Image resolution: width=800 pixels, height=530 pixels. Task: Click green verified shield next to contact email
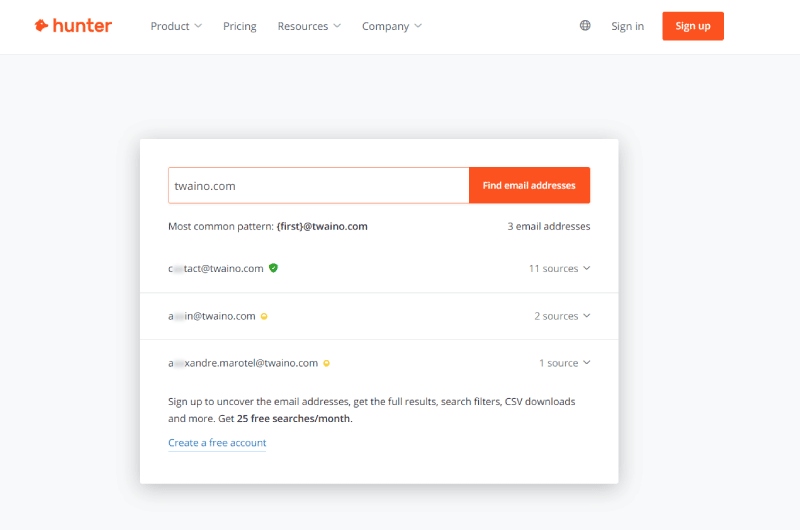273,268
